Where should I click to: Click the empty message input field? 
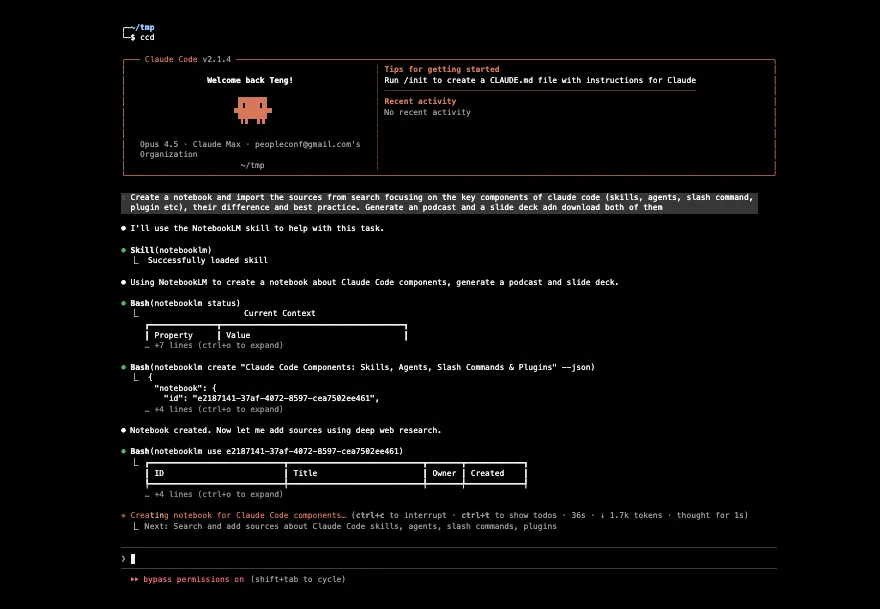(300, 558)
